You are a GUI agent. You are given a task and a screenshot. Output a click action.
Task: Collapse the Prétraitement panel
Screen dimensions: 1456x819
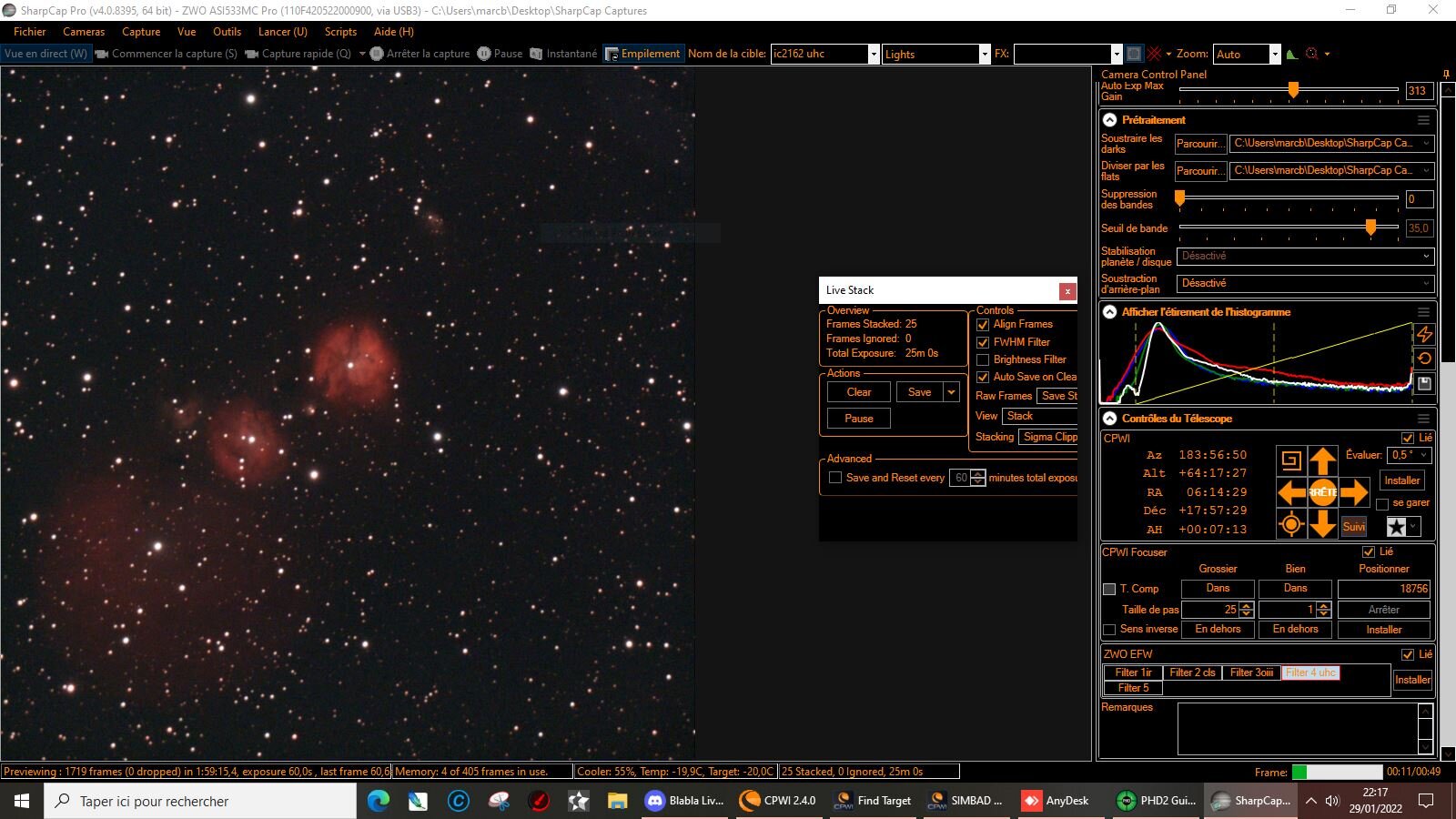pyautogui.click(x=1110, y=120)
